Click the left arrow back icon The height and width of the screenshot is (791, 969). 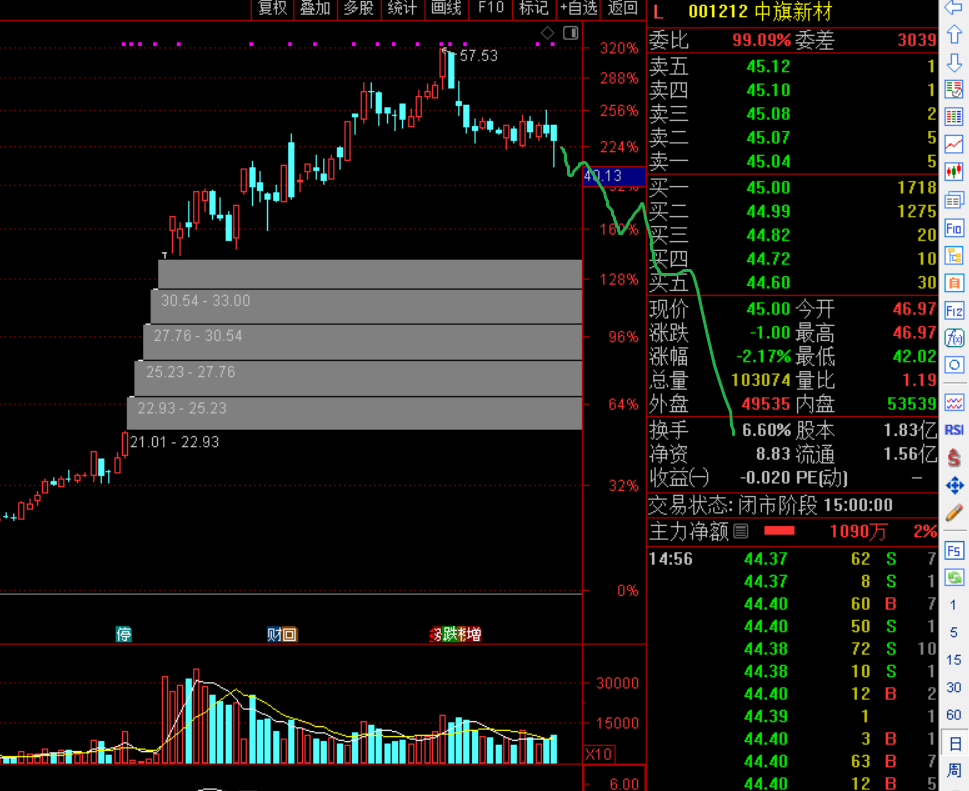(954, 7)
